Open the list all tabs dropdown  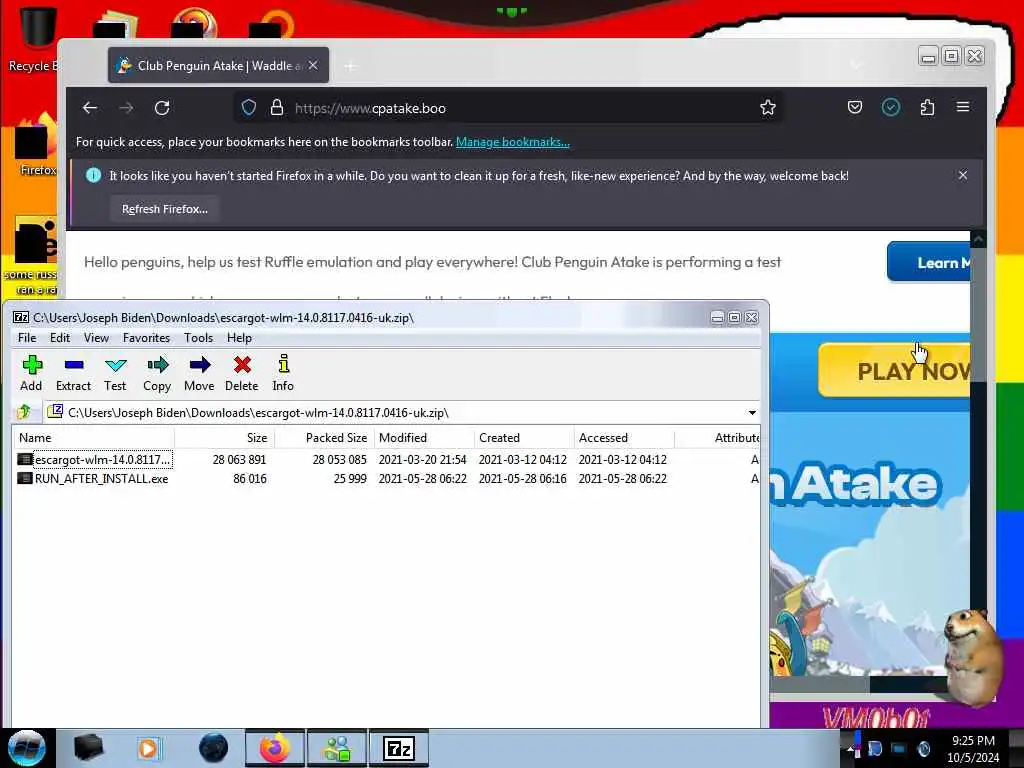tap(856, 65)
